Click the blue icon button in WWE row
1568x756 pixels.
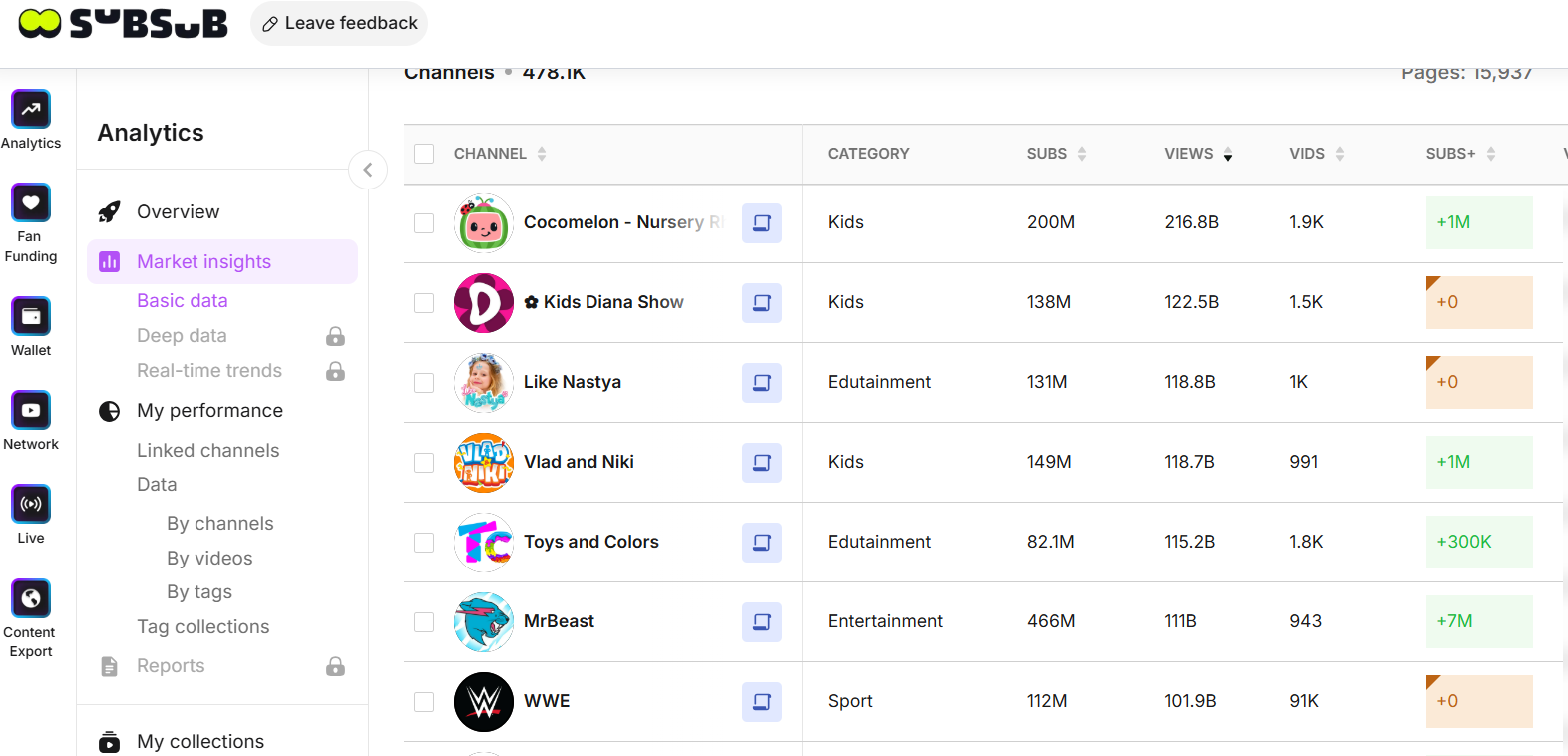(x=762, y=702)
